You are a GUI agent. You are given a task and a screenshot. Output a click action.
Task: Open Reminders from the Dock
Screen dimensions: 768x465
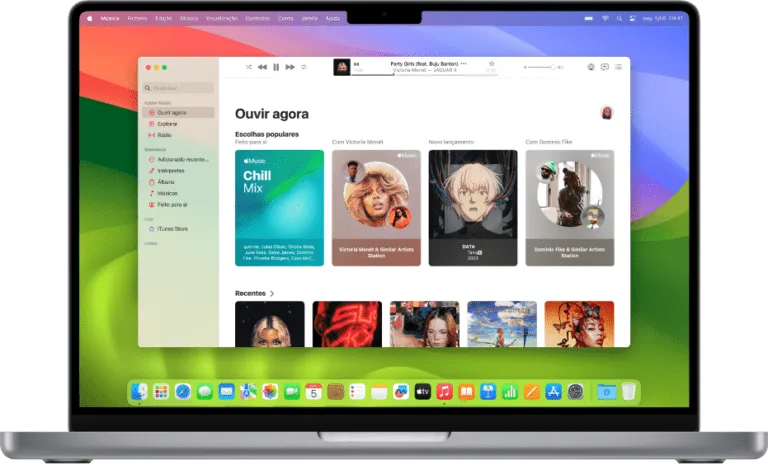tap(357, 392)
